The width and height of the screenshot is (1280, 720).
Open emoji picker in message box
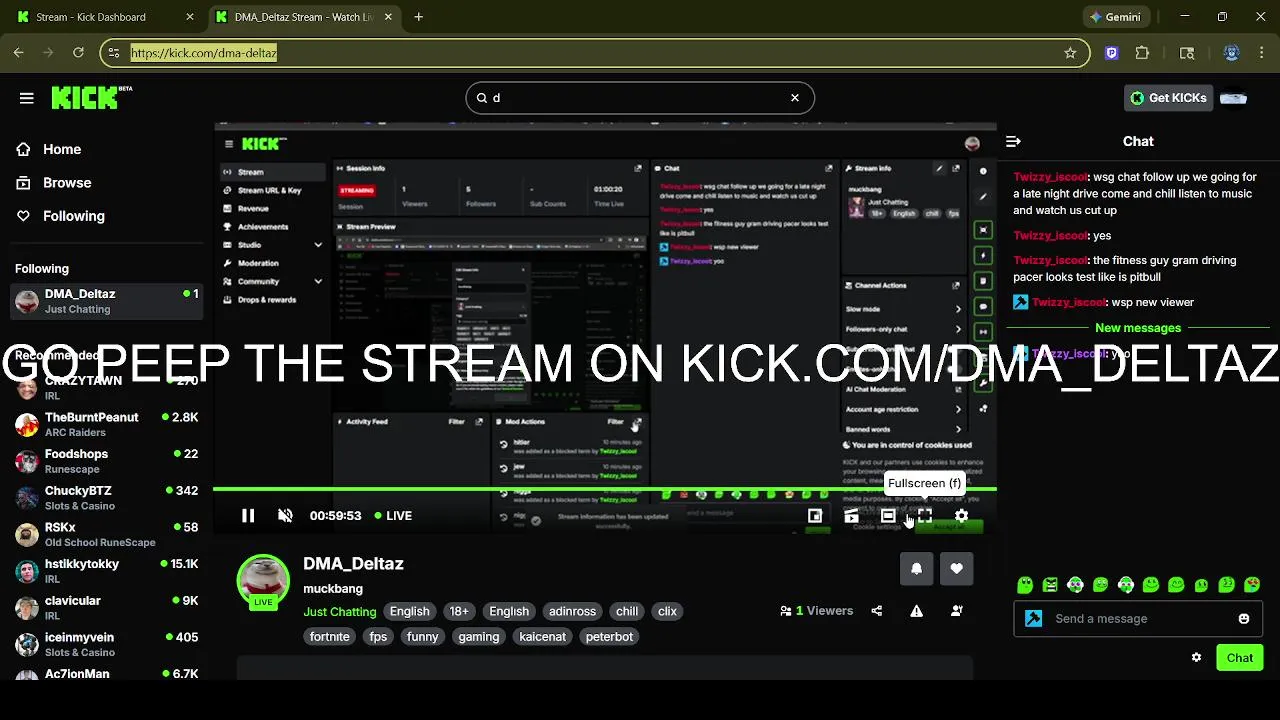coord(1244,619)
